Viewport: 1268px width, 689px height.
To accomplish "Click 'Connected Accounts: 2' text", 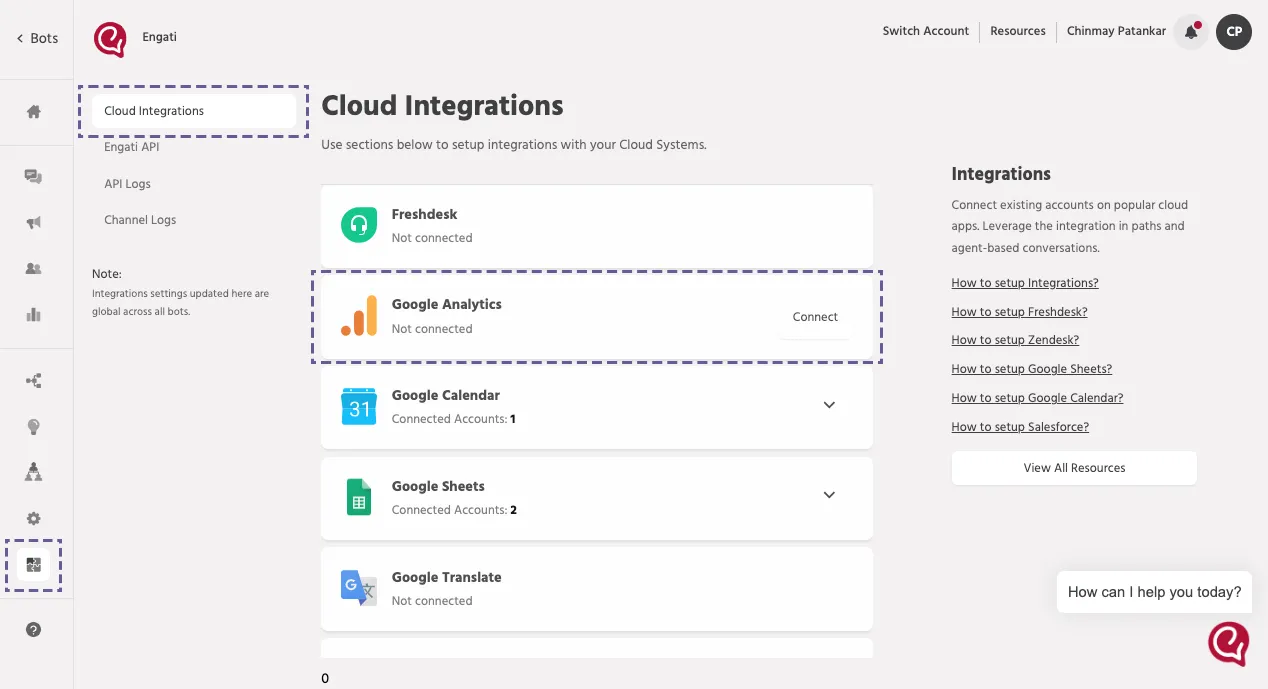I will tap(454, 510).
